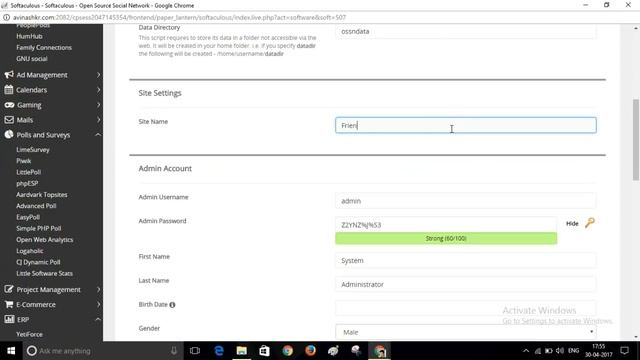Click Admin Password field
This screenshot has height=360, width=640.
tap(446, 225)
